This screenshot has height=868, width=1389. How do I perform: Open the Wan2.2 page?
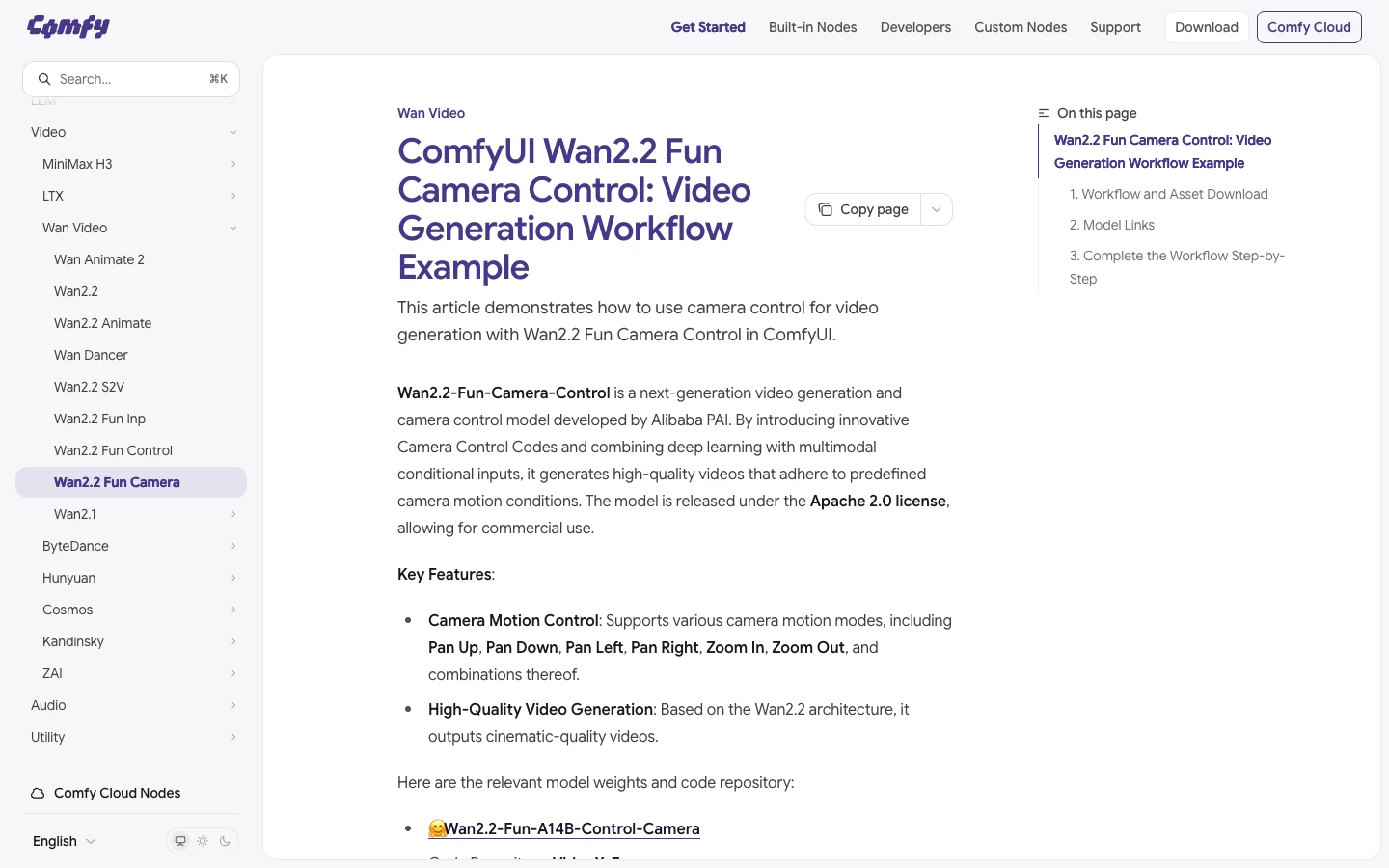point(131,291)
